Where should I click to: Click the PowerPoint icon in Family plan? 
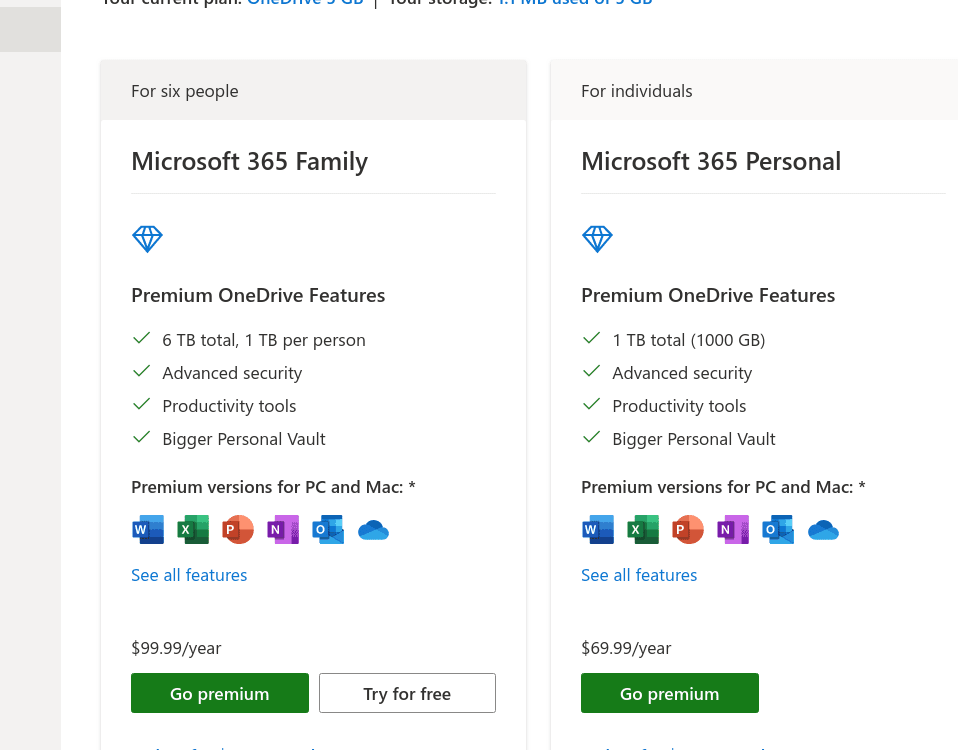pos(238,529)
